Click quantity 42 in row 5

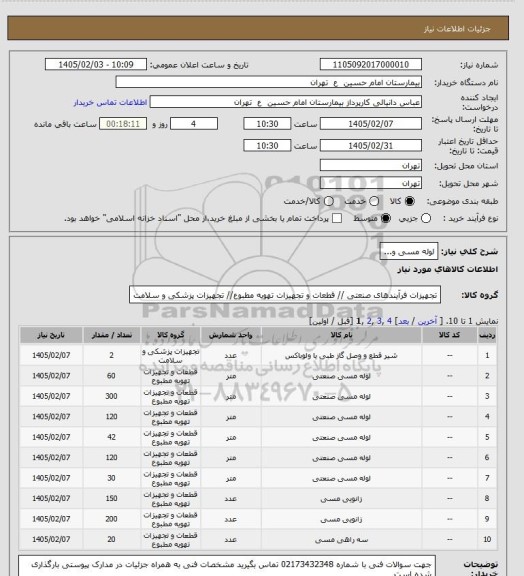111,437
